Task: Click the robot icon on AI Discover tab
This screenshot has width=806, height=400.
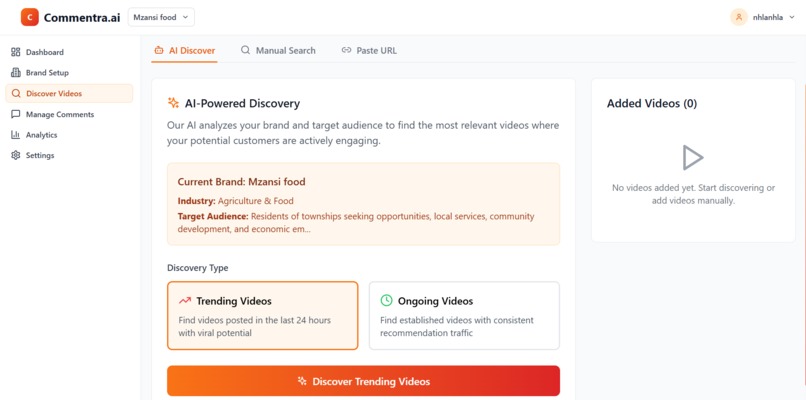Action: click(x=159, y=50)
